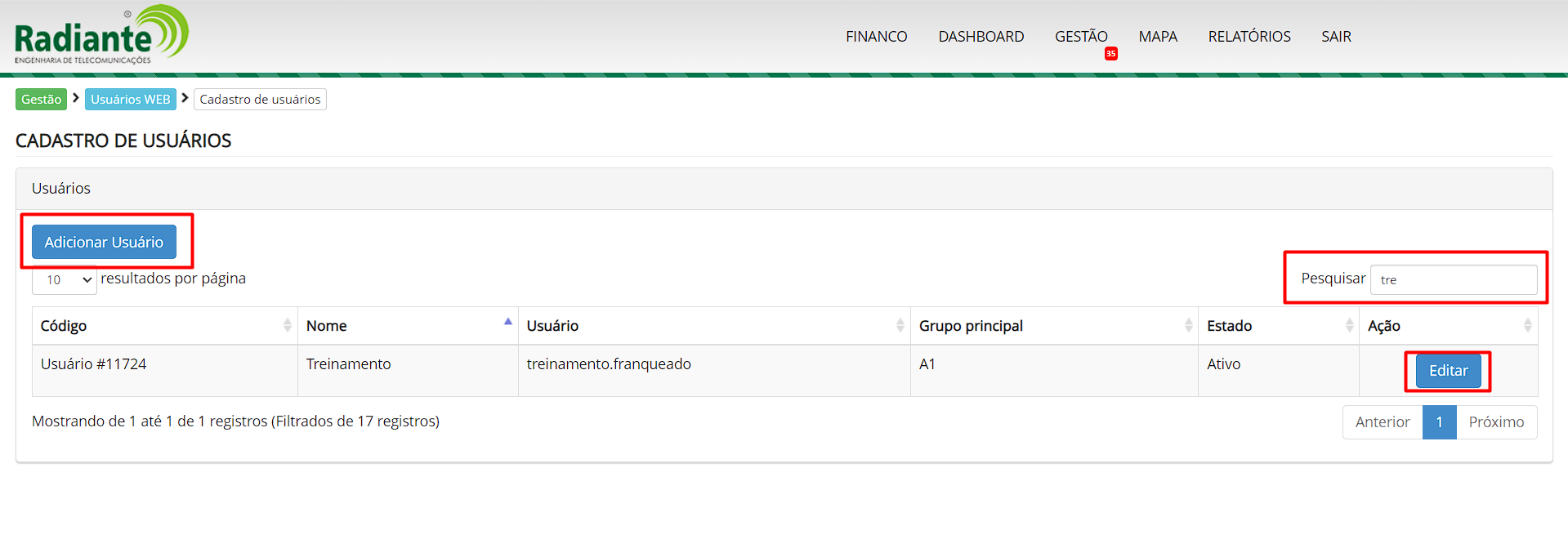Screen dimensions: 1568x544
Task: Open the MAPA menu item
Action: 1157,37
